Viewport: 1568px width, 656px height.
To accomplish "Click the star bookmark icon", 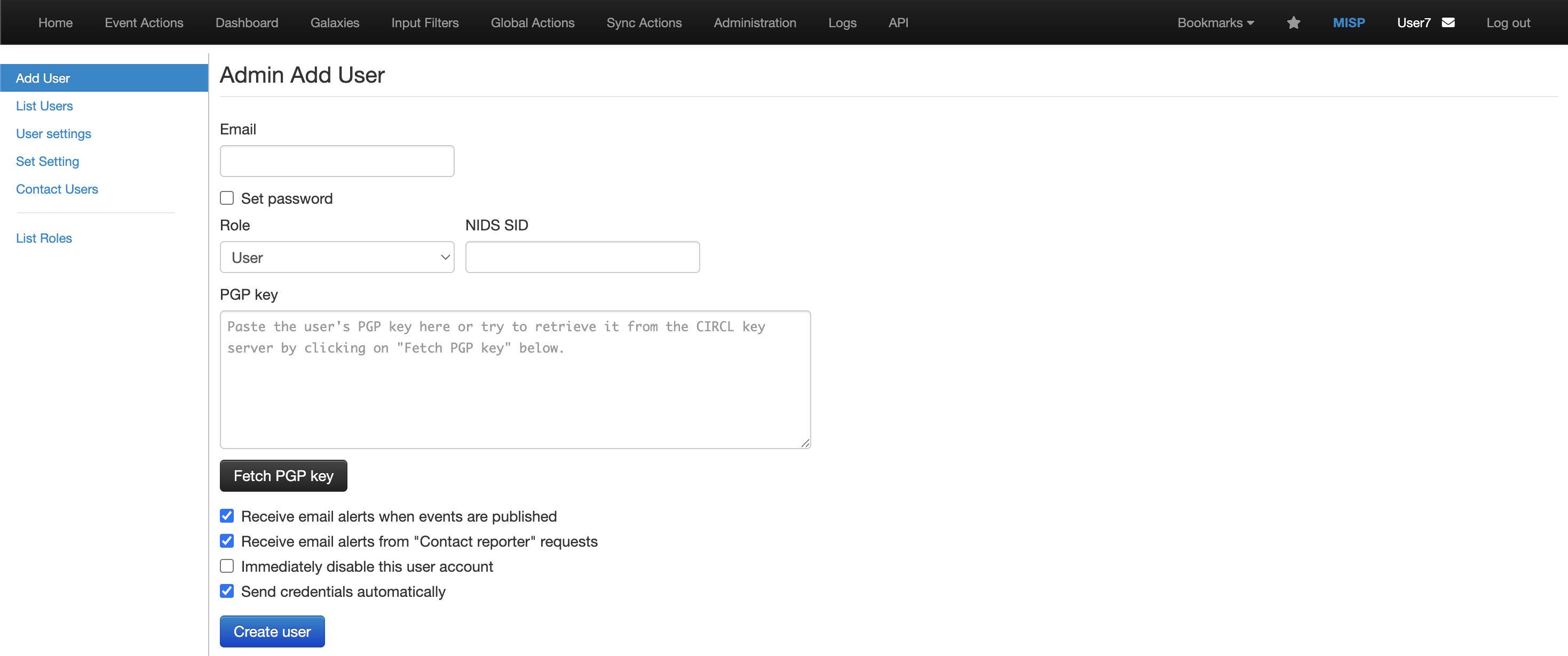I will tap(1294, 22).
